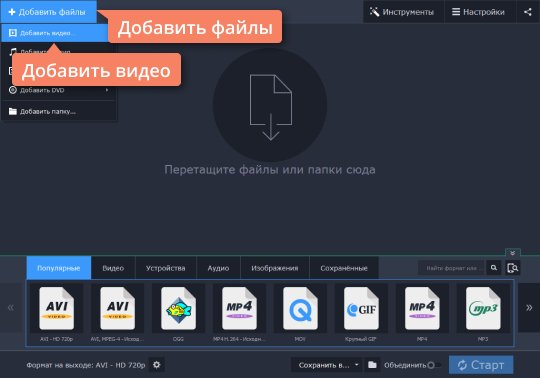Screen dimensions: 540x378
Task: Toggle the Объединить merge switch
Action: [434, 365]
